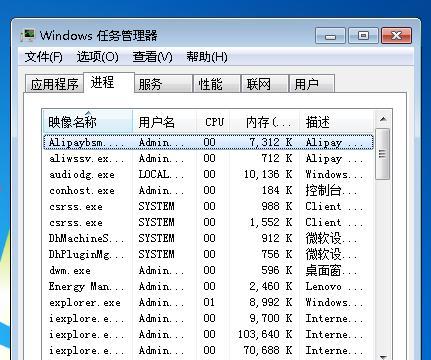Select csrss.exe using 988 K memory

208,206
